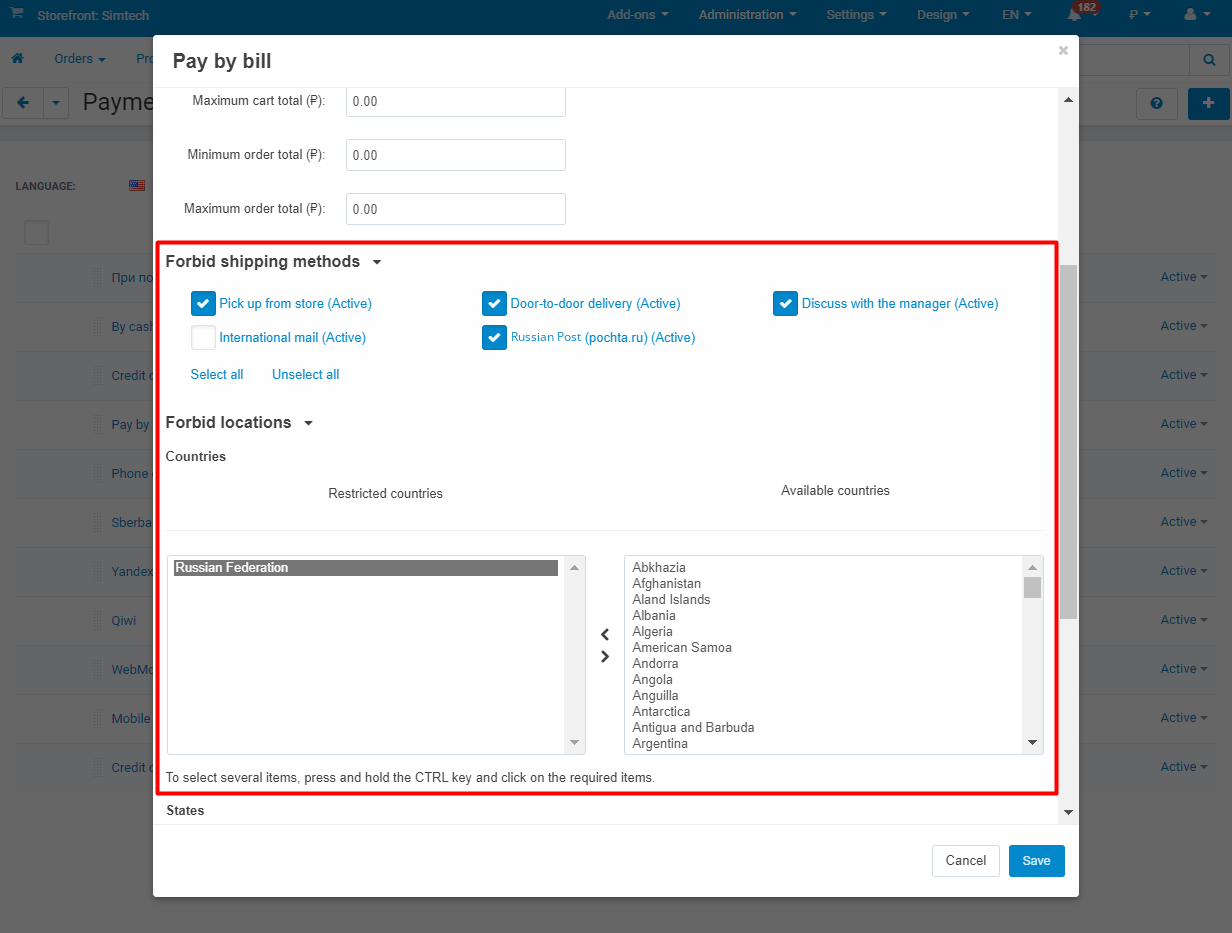Image resolution: width=1232 pixels, height=933 pixels.
Task: Open the notifications bell icon
Action: (x=1075, y=15)
